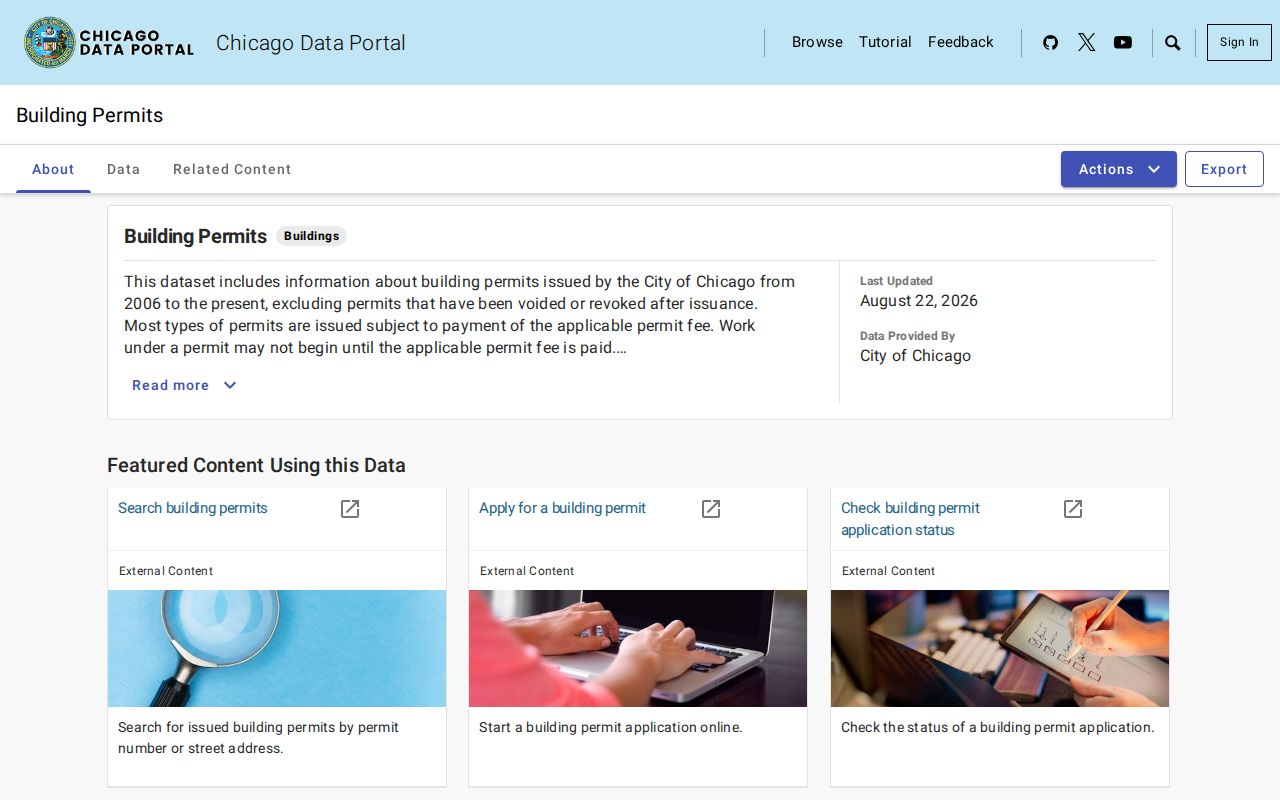Click the Buildings category tag
1280x800 pixels.
(x=311, y=236)
